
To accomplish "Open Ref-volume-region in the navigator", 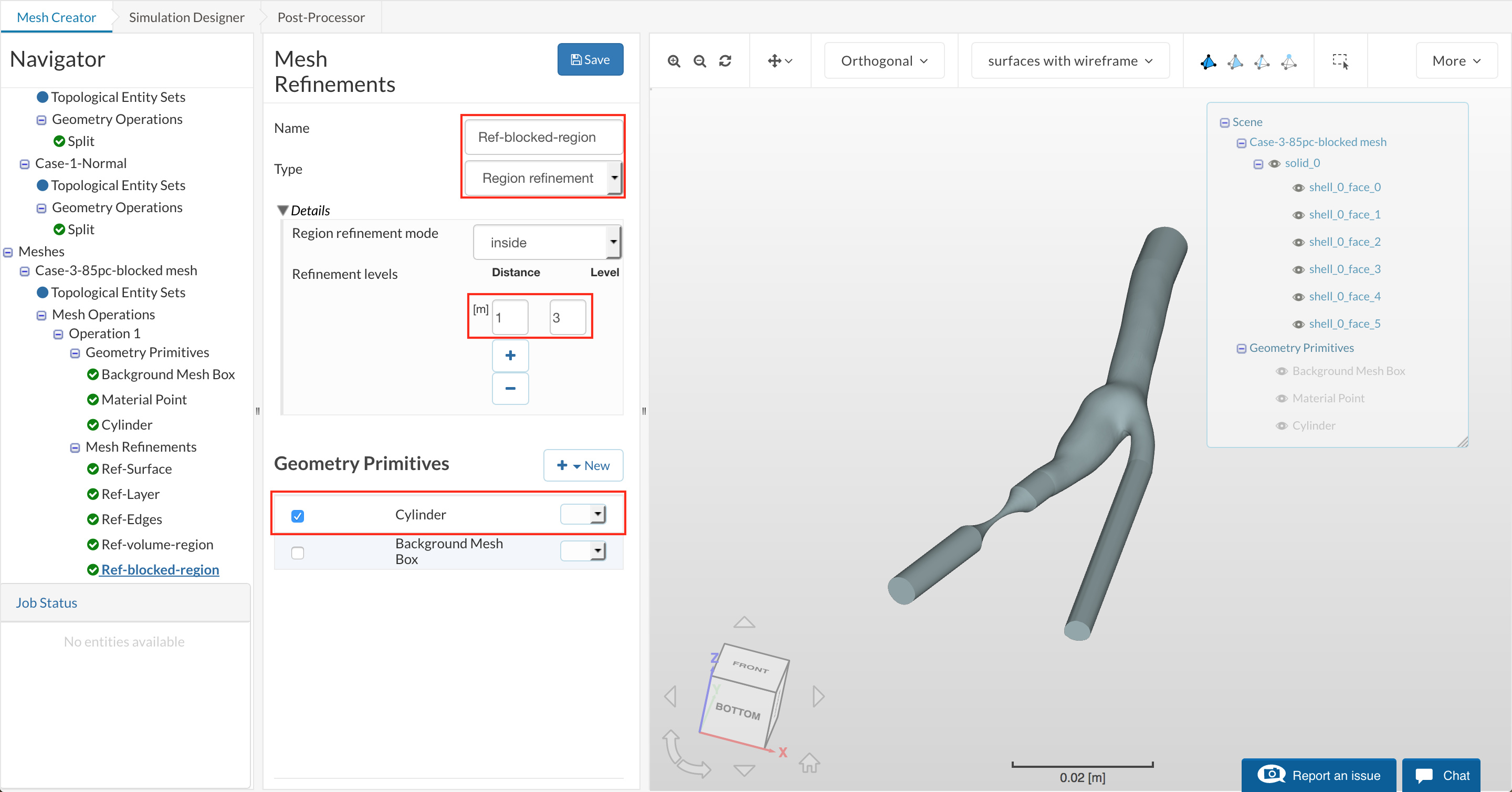I will (x=157, y=544).
